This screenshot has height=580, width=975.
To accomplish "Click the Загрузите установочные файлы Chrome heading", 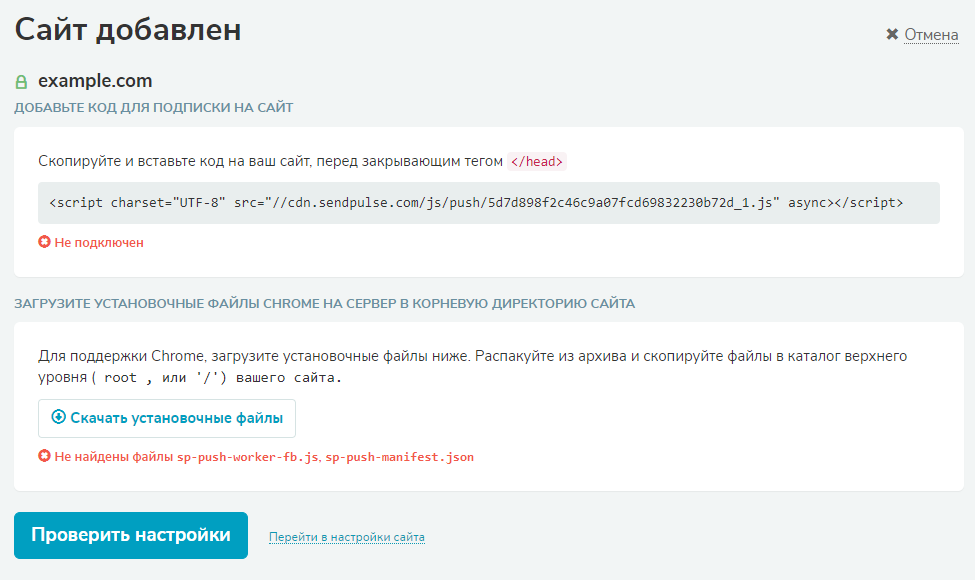I will [x=325, y=304].
